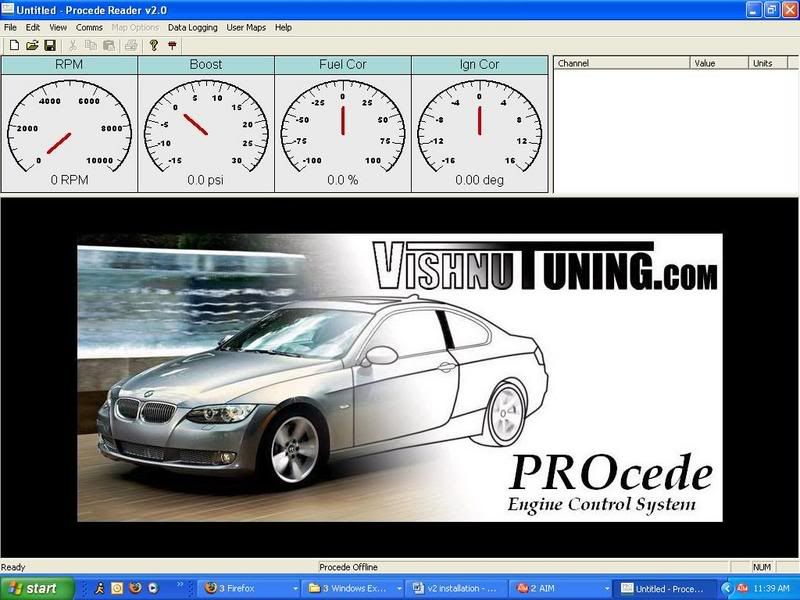The height and width of the screenshot is (600, 800).
Task: Sort by the Value column header
Action: pos(719,63)
